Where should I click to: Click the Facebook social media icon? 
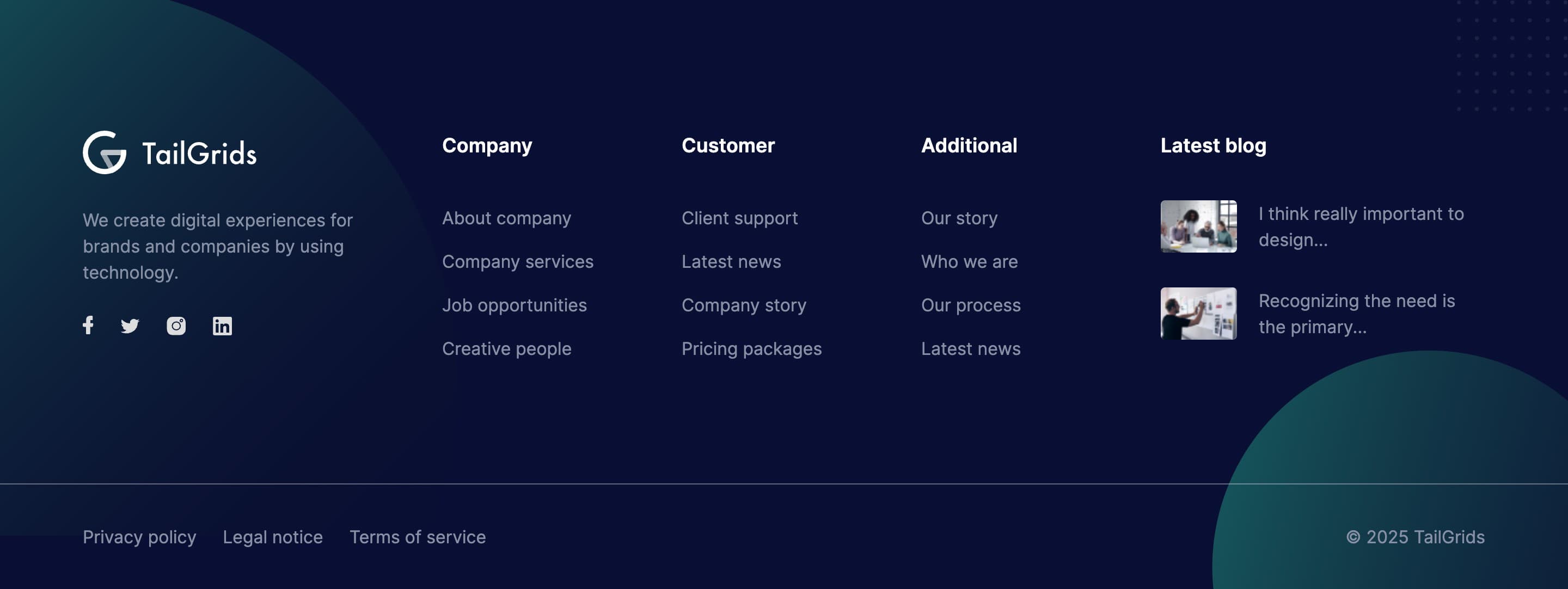point(88,326)
